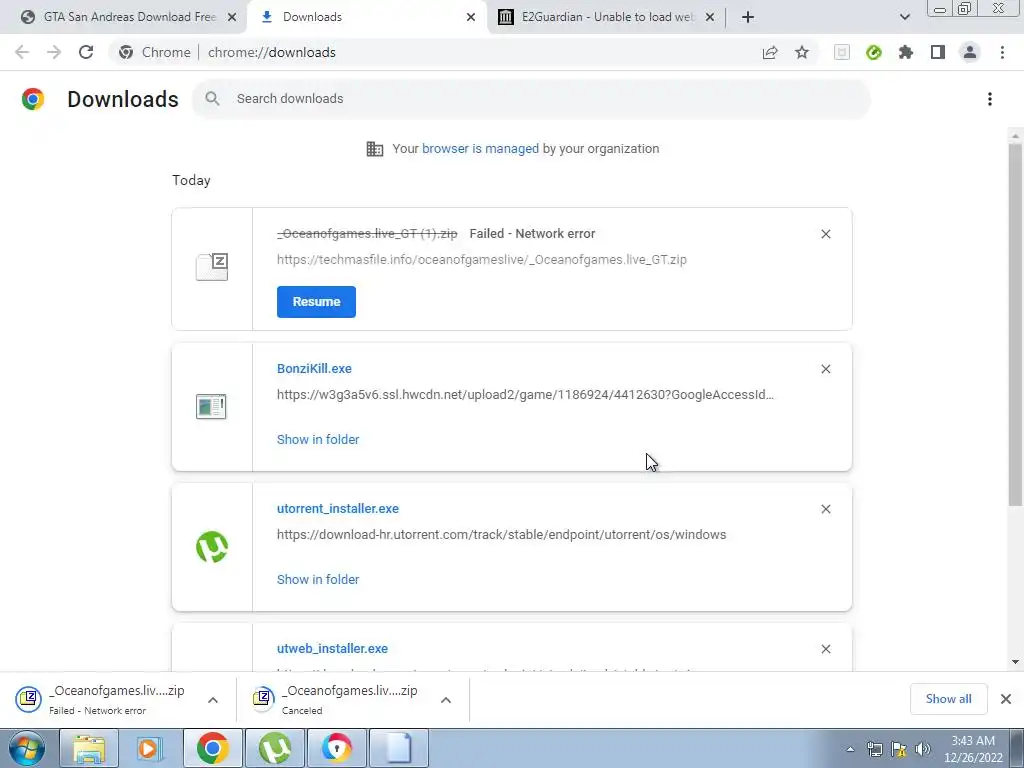Open File Explorer from the taskbar
Image resolution: width=1024 pixels, height=768 pixels.
(89, 748)
